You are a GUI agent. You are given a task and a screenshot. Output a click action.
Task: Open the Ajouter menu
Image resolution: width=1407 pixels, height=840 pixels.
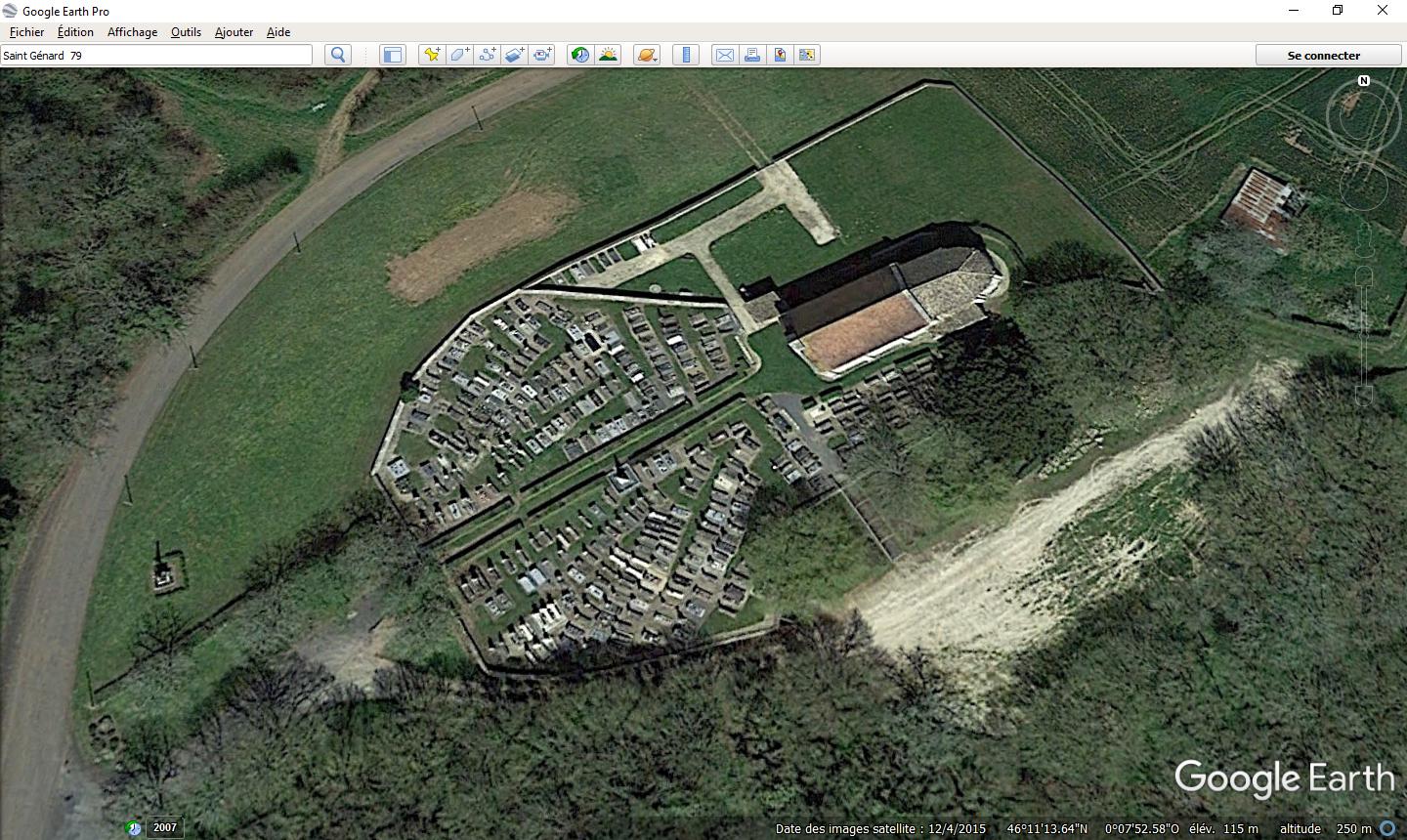234,32
